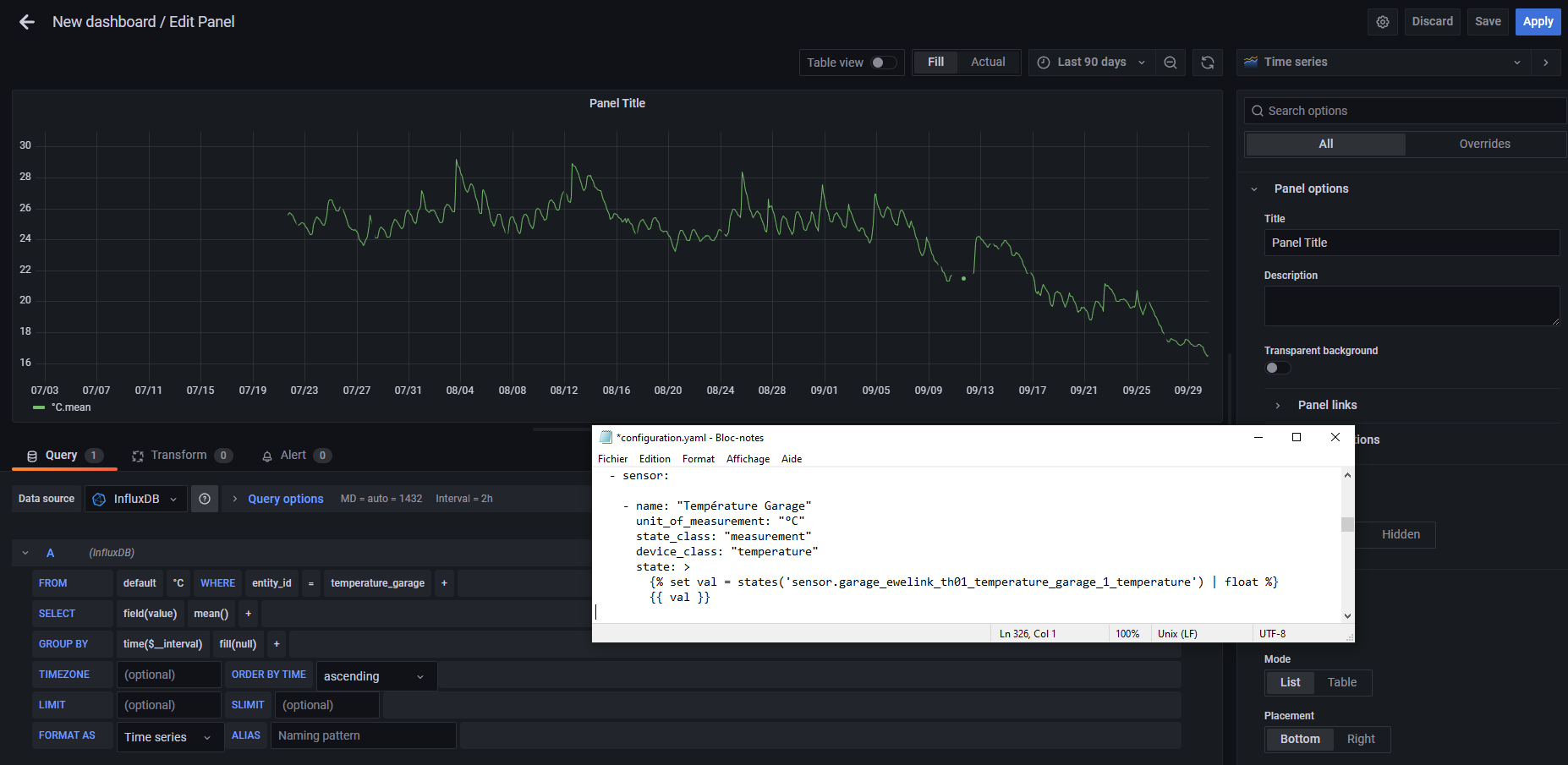Open the data source help icon
The height and width of the screenshot is (765, 1568).
[205, 499]
